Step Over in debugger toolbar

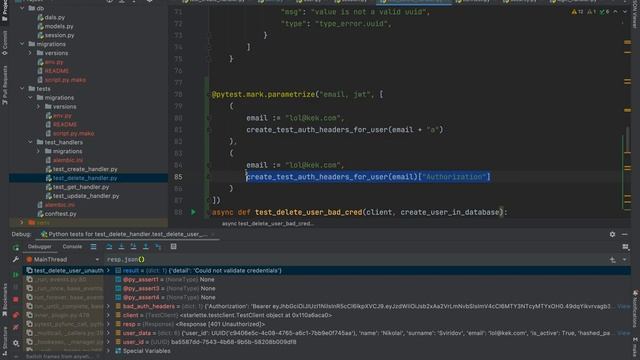tap(109, 247)
